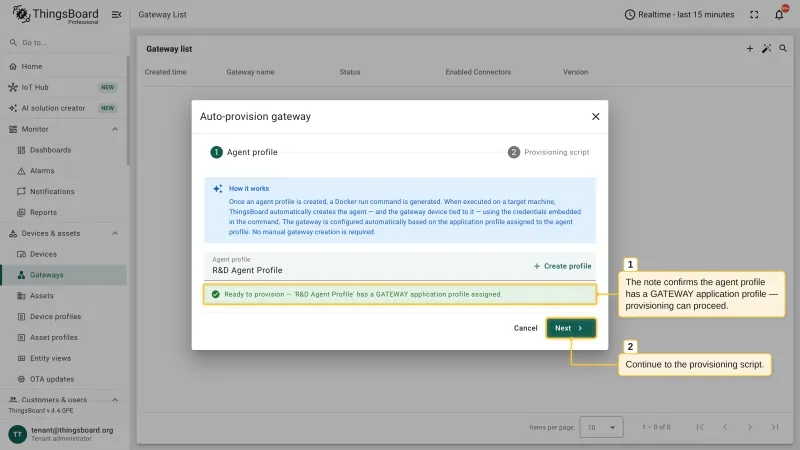
Task: Sort by Status column header
Action: pos(350,72)
